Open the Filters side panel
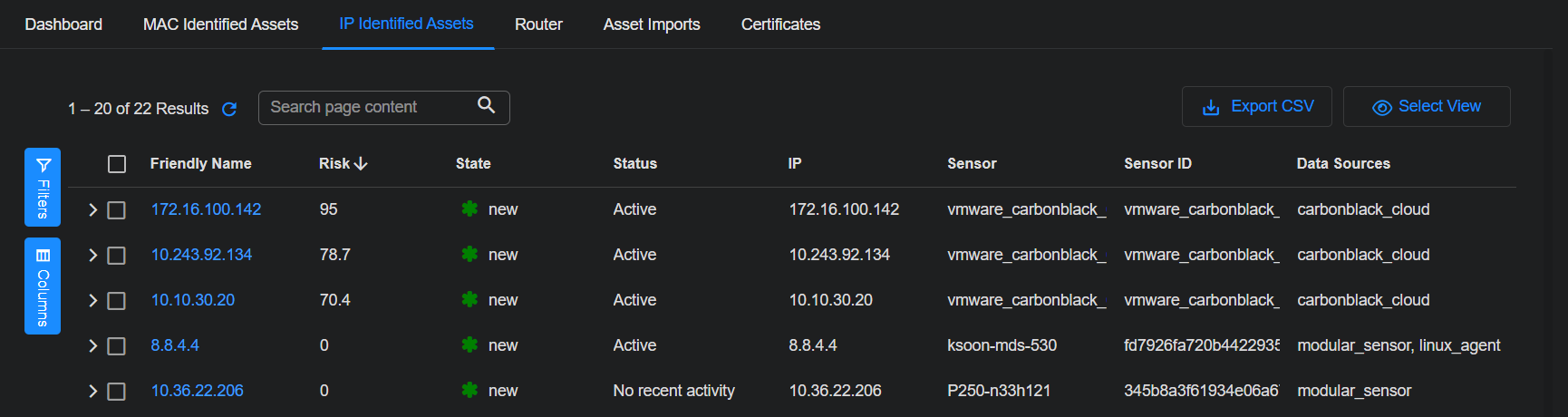 pyautogui.click(x=43, y=187)
